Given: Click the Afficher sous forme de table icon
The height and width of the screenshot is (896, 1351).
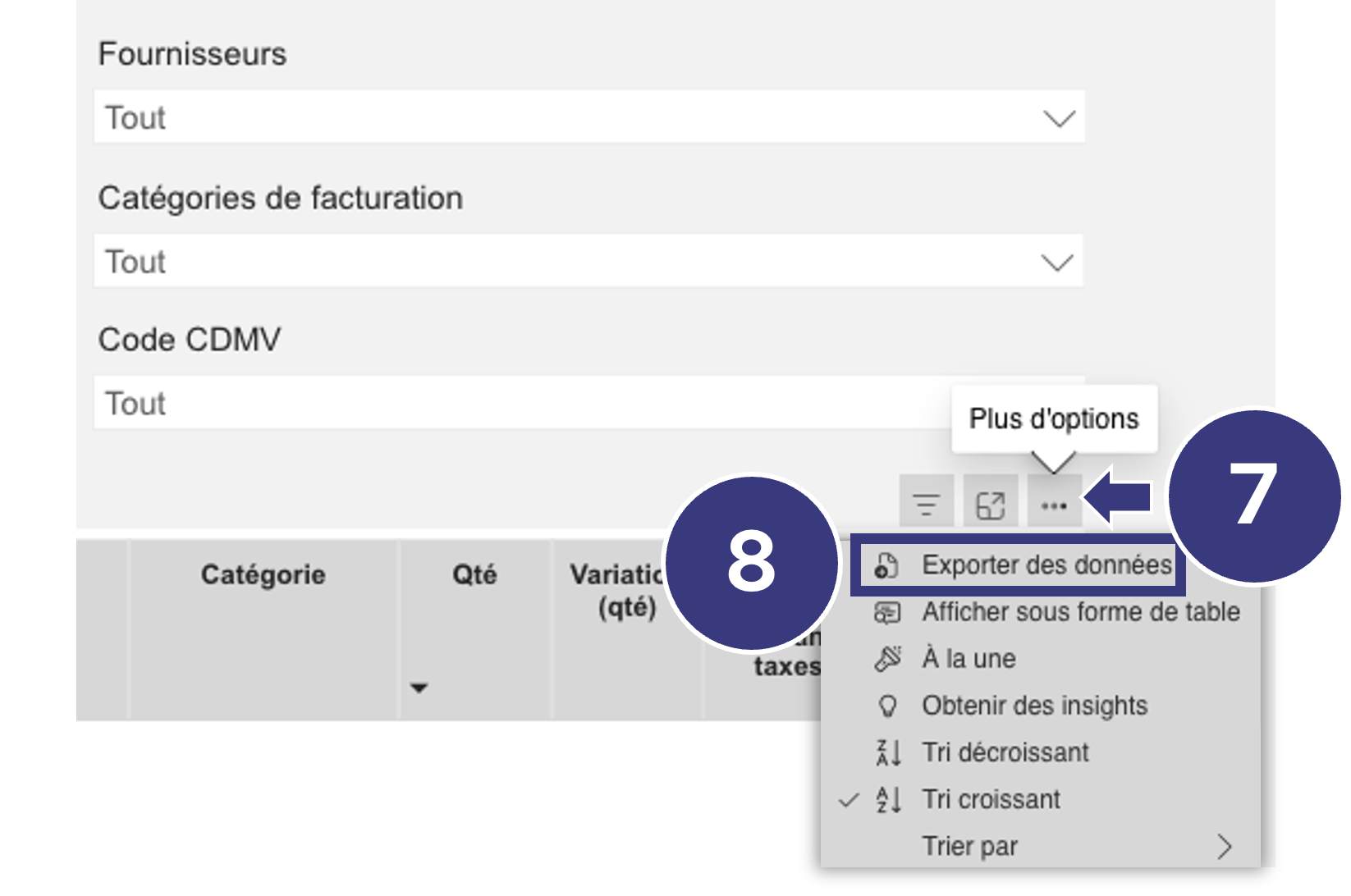Looking at the screenshot, I should (887, 612).
